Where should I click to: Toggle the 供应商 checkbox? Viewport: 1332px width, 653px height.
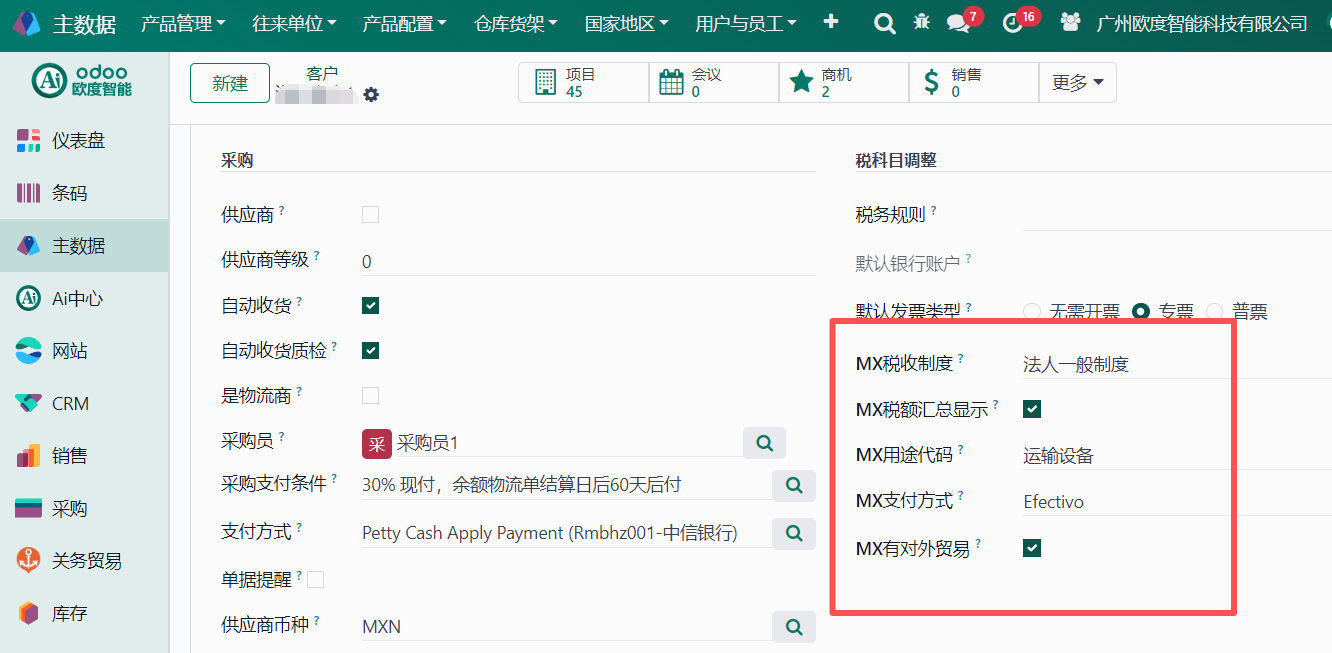coord(370,214)
